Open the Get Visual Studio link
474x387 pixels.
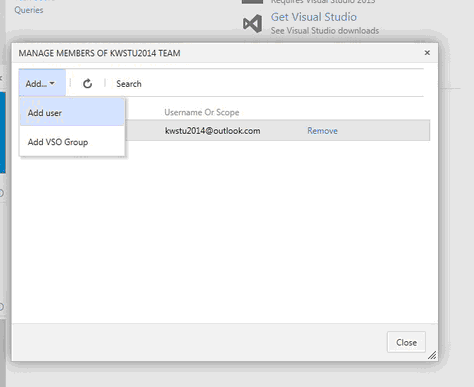(x=314, y=17)
